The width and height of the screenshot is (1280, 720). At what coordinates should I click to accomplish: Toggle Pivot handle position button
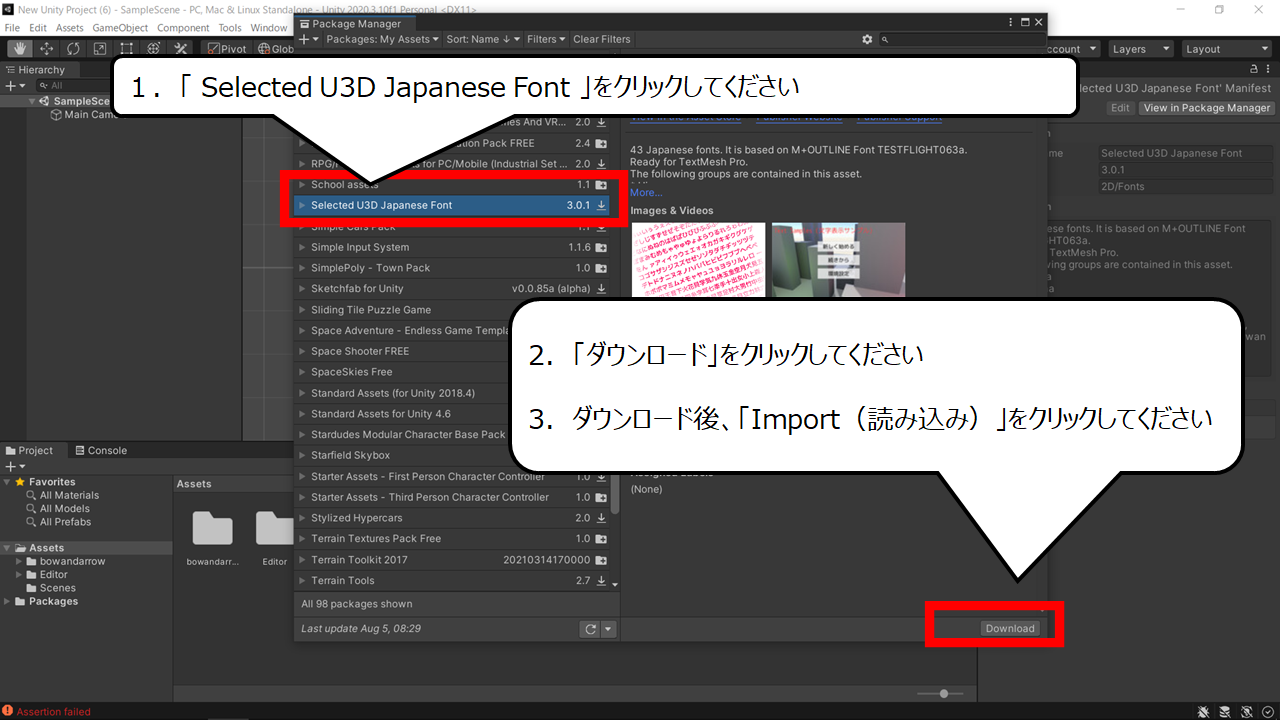click(226, 48)
